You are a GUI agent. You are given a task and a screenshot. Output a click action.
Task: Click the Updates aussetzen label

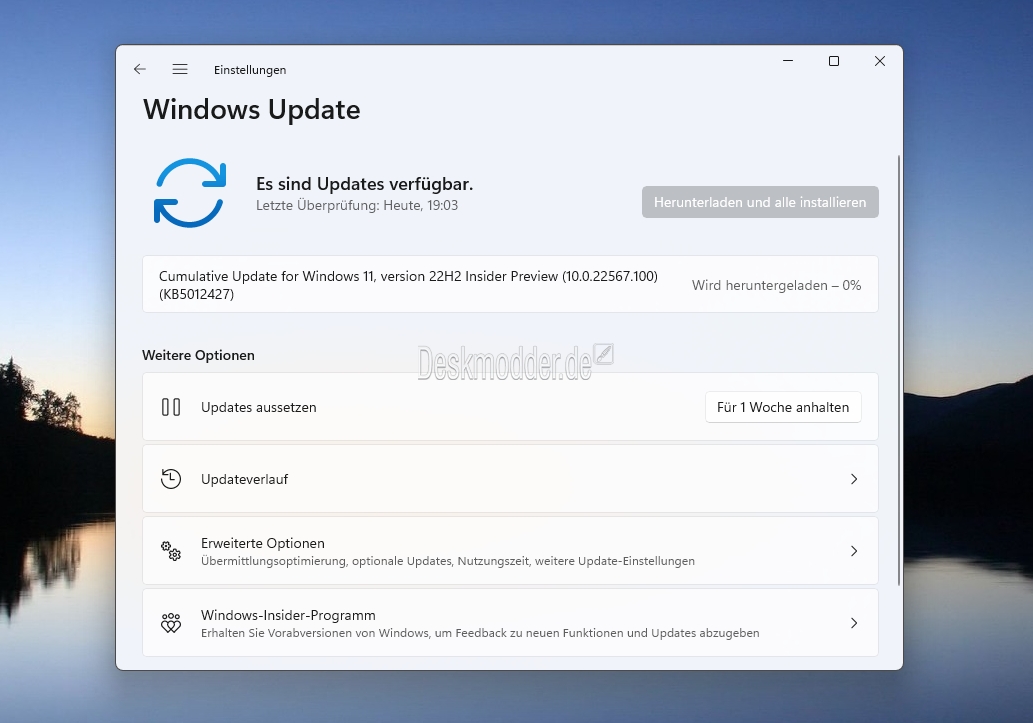(x=258, y=407)
